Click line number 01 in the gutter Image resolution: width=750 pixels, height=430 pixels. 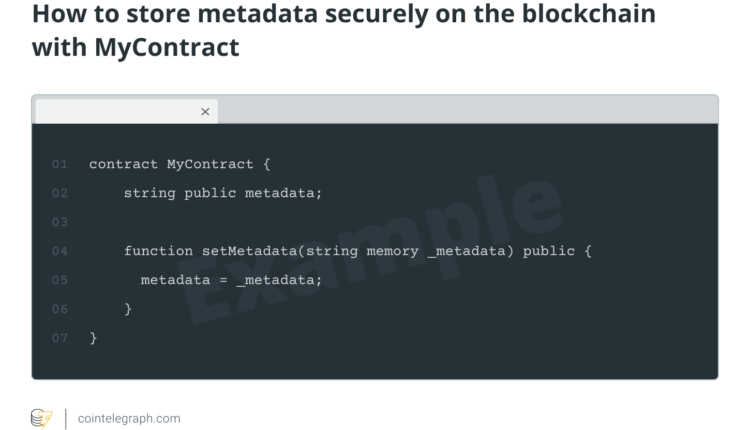[60, 164]
